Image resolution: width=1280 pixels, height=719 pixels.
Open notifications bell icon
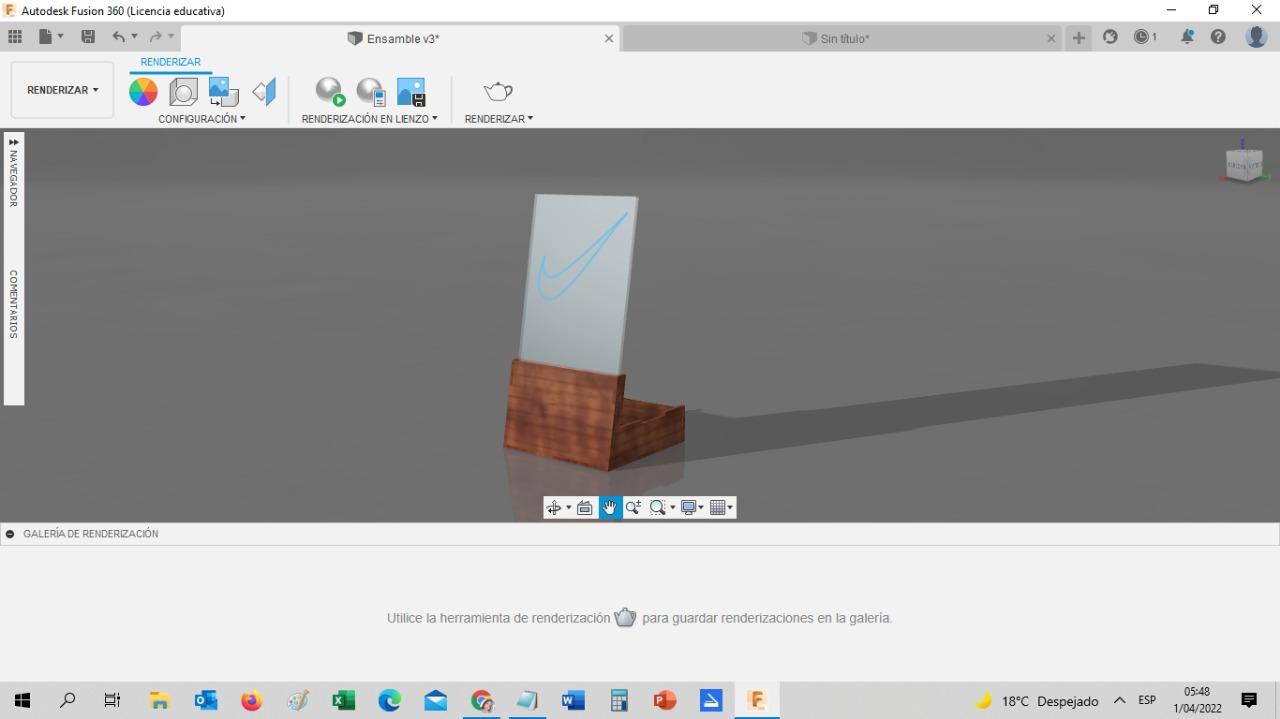tap(1188, 37)
